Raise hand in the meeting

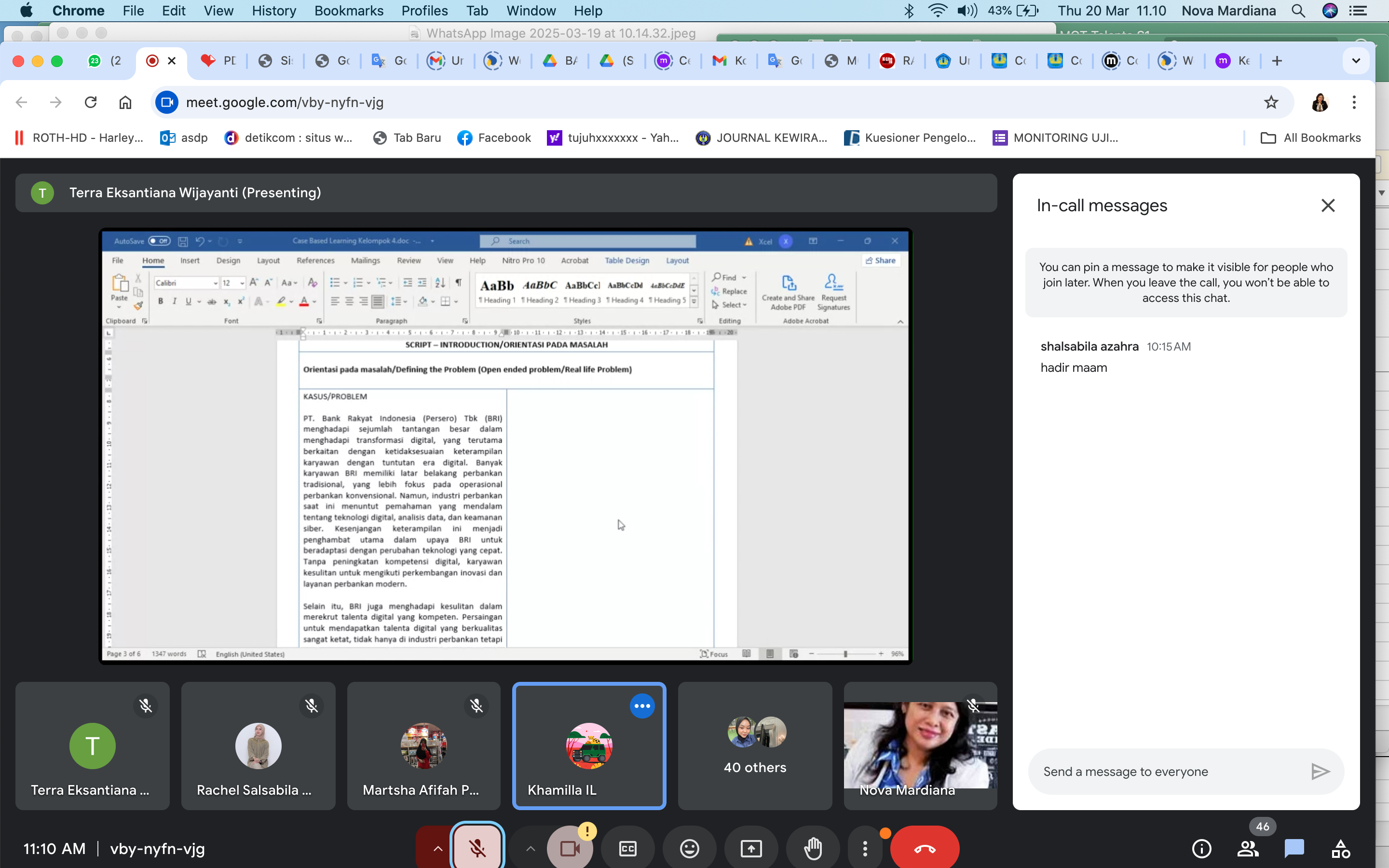click(813, 849)
